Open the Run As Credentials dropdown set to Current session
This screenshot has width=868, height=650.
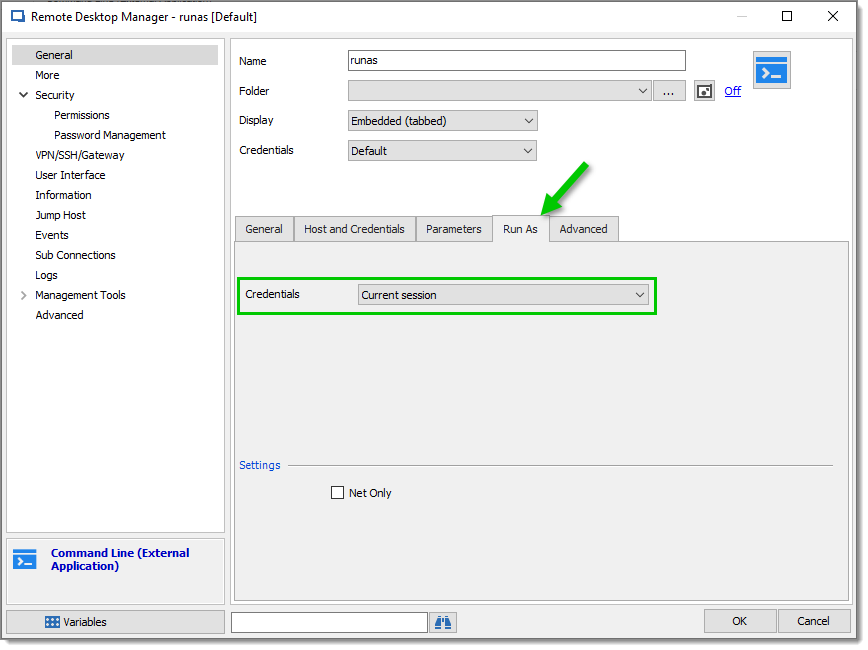503,295
